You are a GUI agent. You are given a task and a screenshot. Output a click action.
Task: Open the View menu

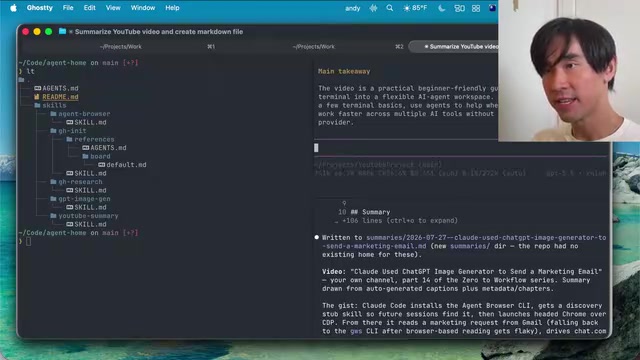click(x=113, y=8)
